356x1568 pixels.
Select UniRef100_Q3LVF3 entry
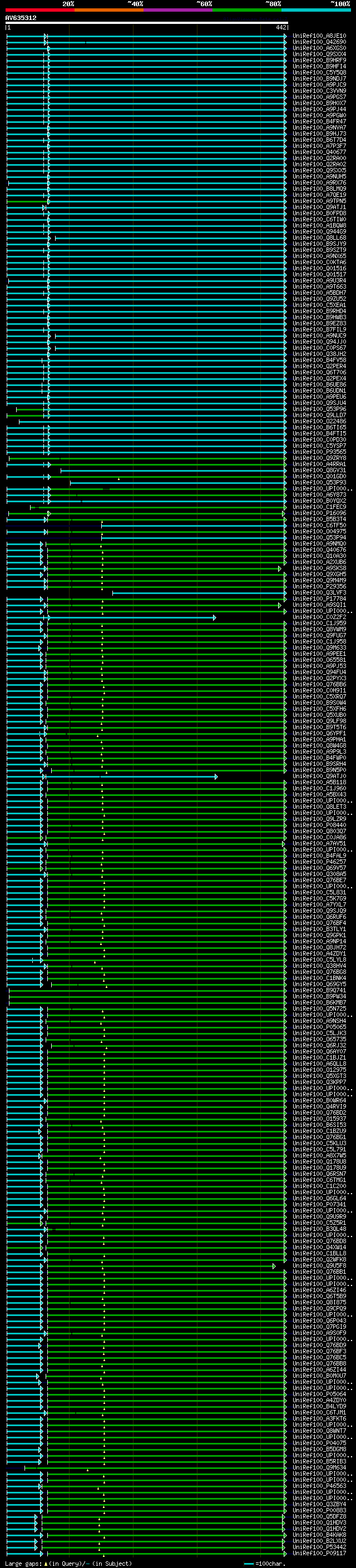(319, 593)
